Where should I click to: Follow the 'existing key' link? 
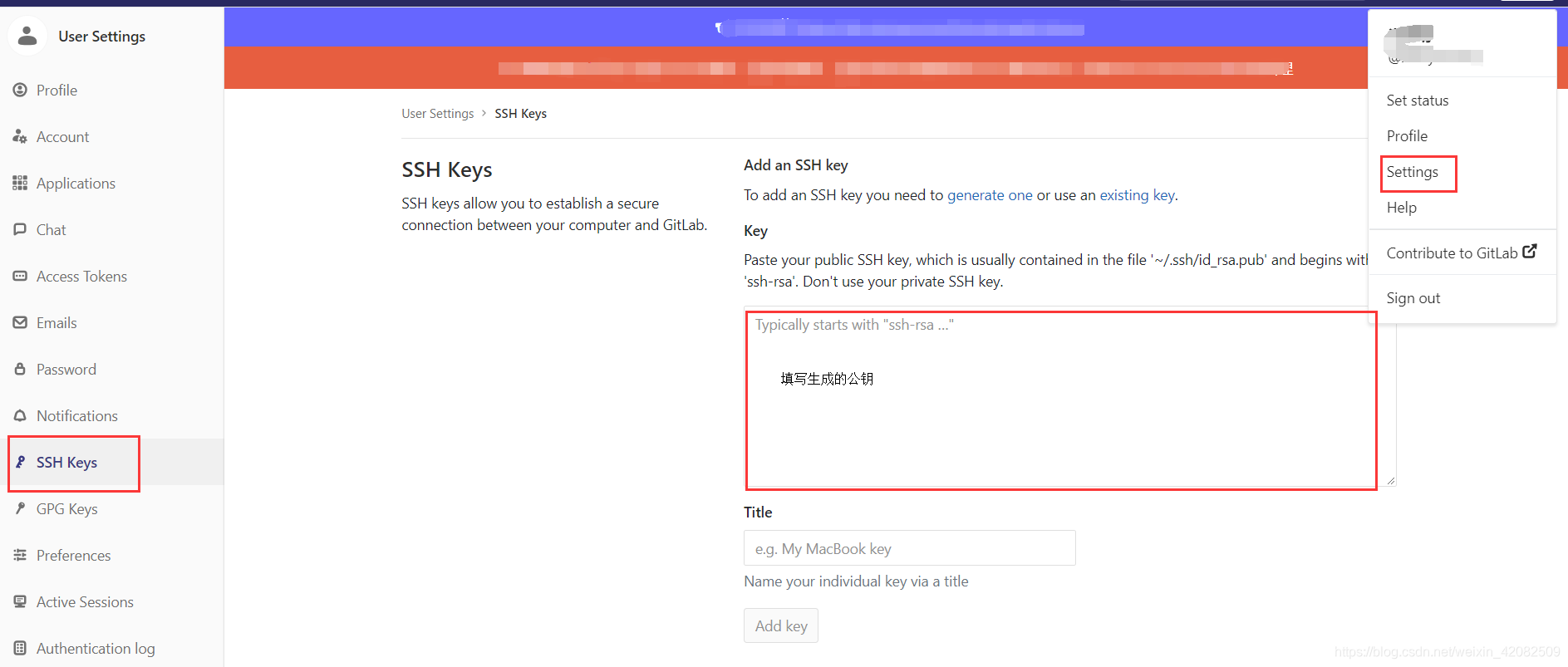1137,195
